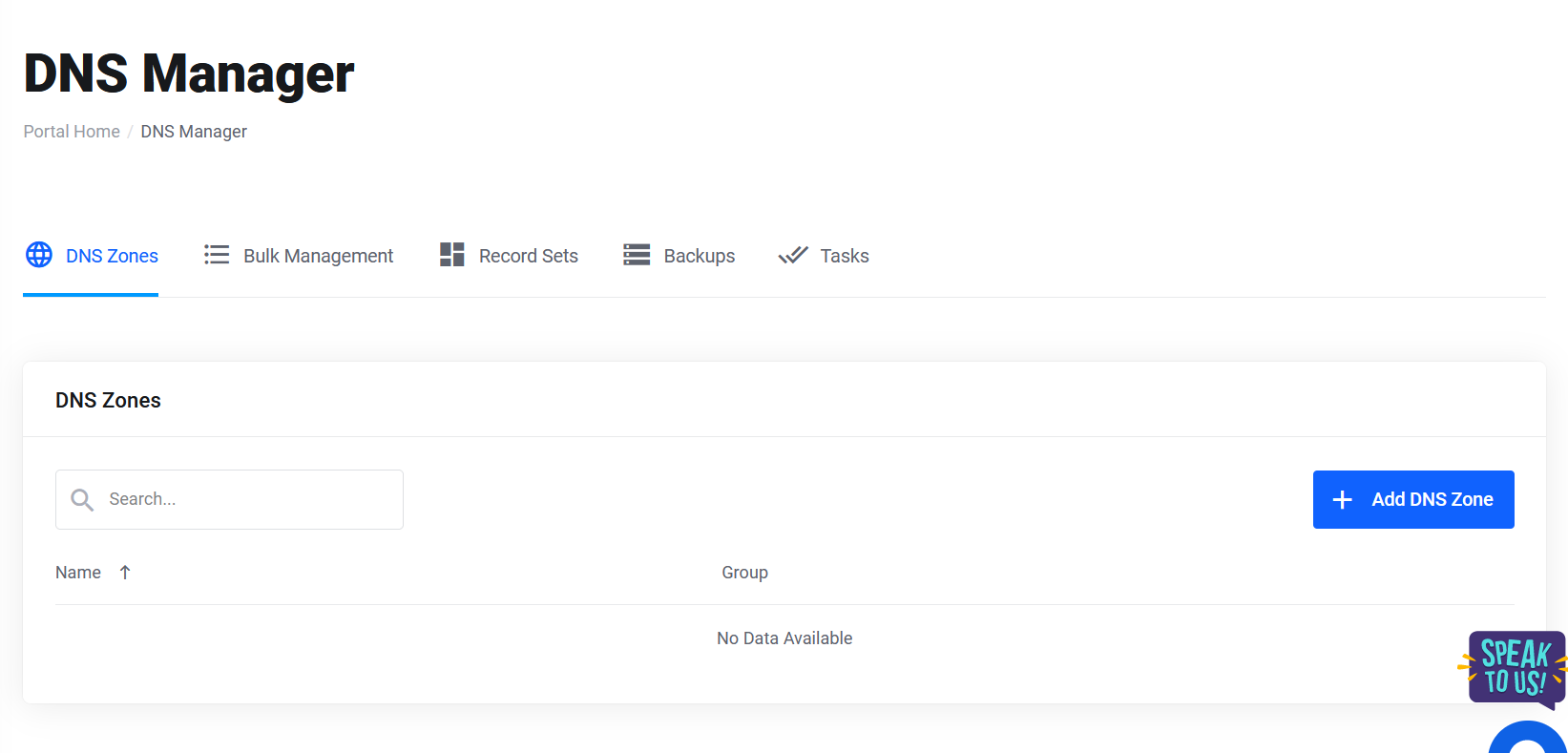View the Tasks tab
Screen dimensions: 1568x753
844,256
